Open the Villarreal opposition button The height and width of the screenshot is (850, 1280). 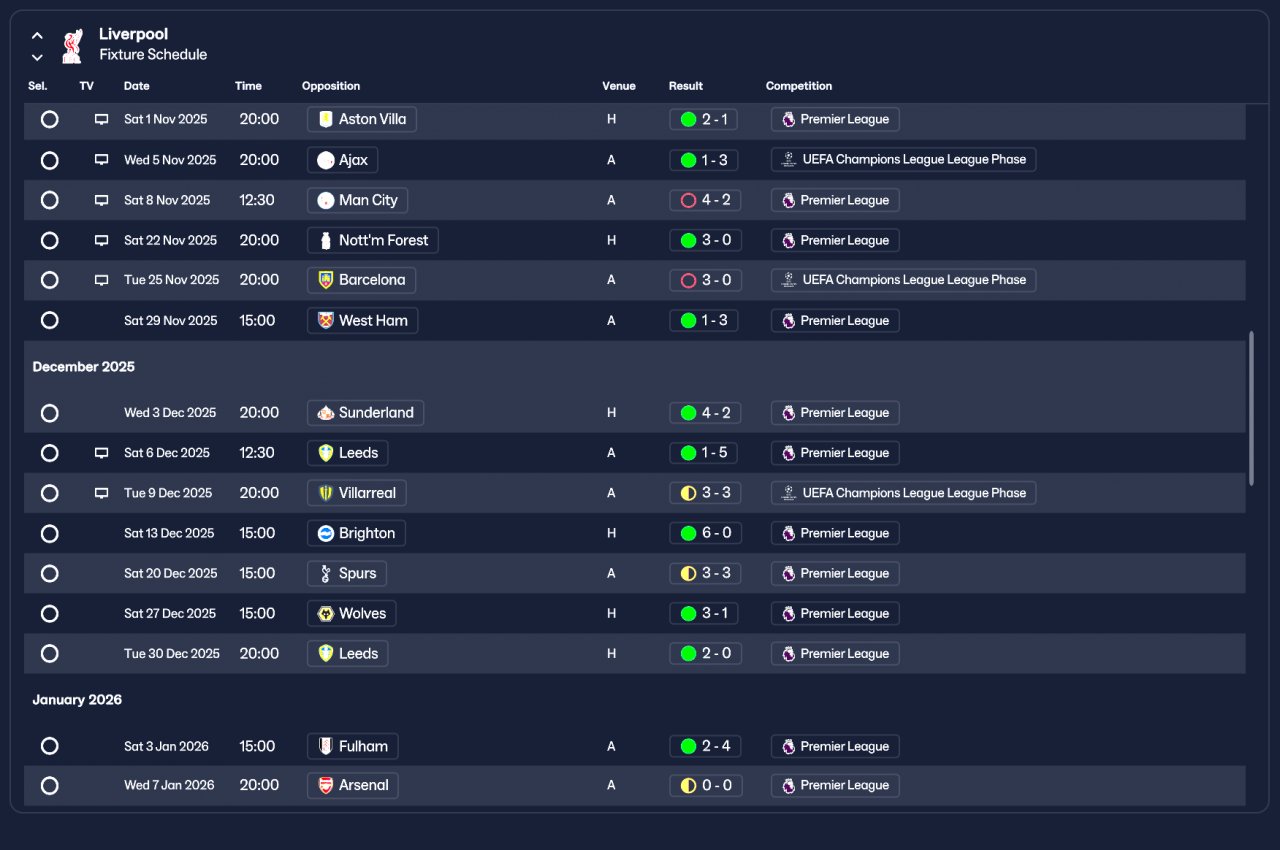357,493
